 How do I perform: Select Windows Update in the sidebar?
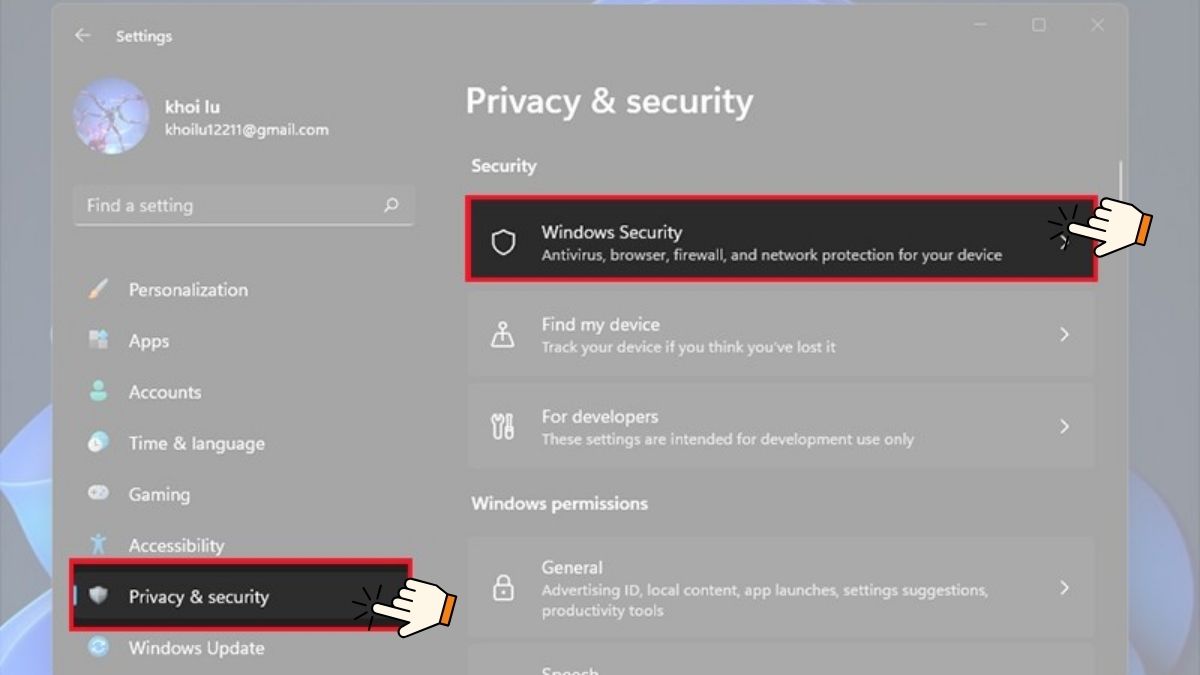tap(196, 648)
